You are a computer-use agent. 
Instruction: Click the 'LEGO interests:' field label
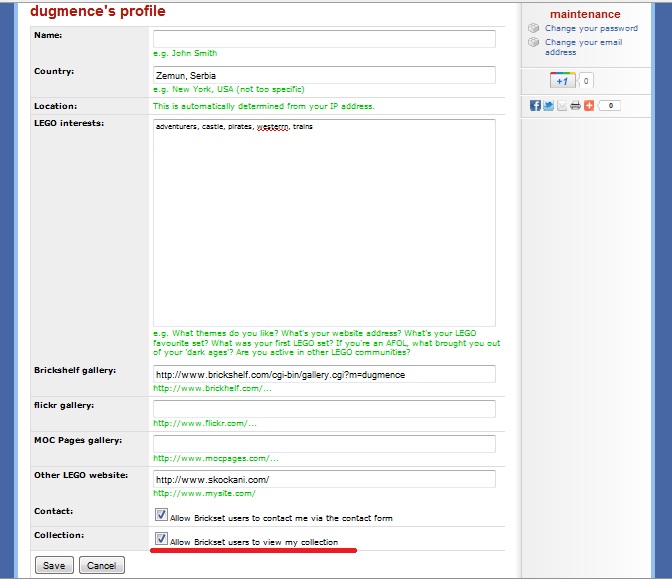[69, 123]
